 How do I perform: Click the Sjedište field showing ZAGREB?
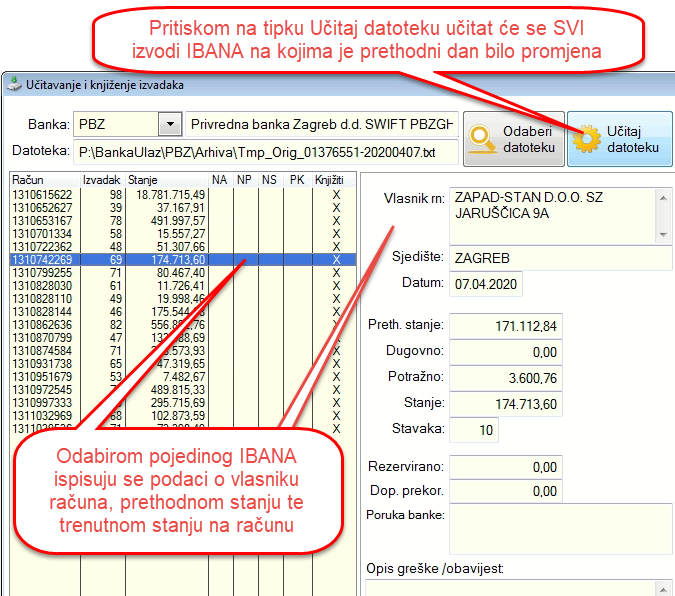click(x=558, y=258)
